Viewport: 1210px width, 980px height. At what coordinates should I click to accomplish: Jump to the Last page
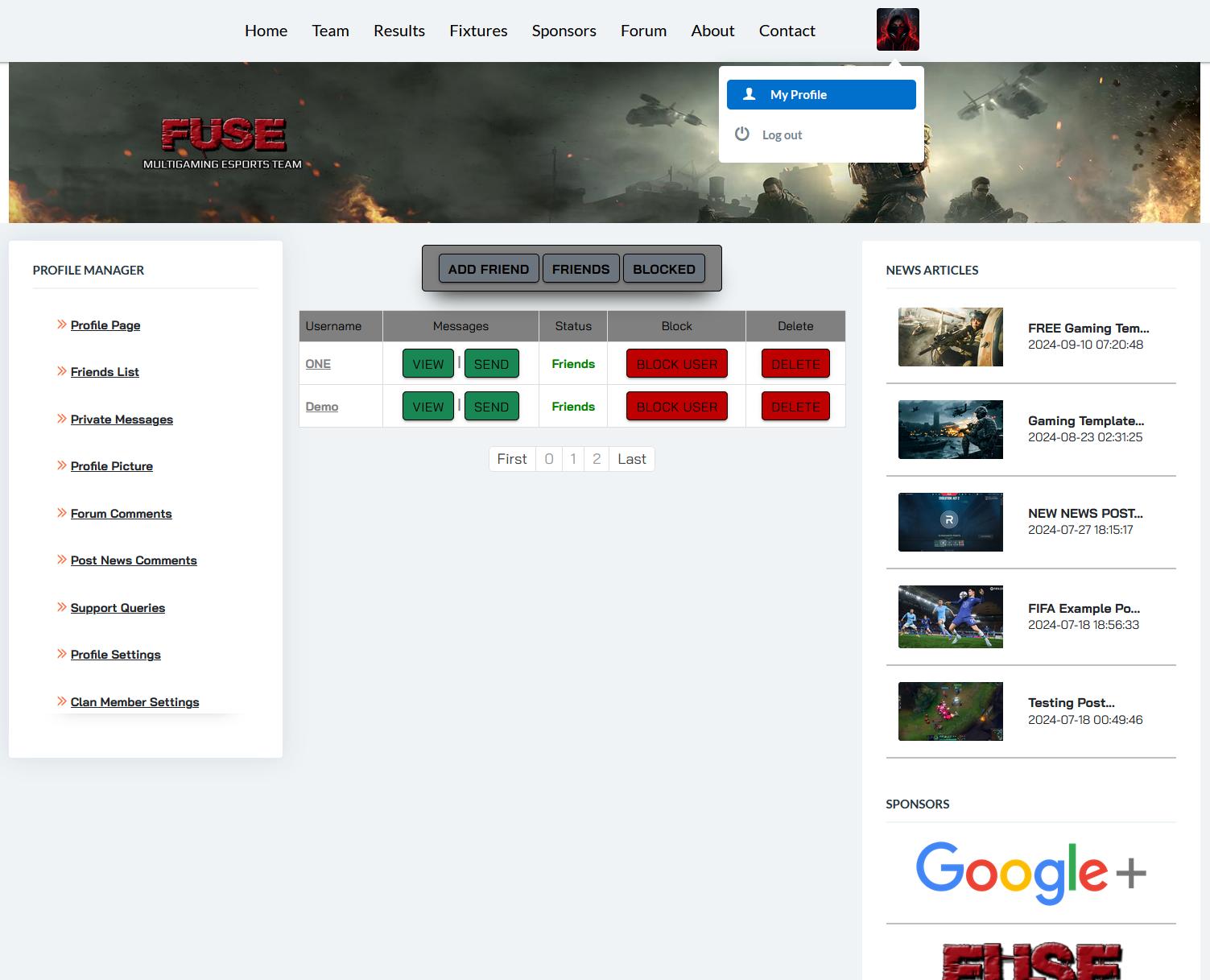(x=631, y=459)
